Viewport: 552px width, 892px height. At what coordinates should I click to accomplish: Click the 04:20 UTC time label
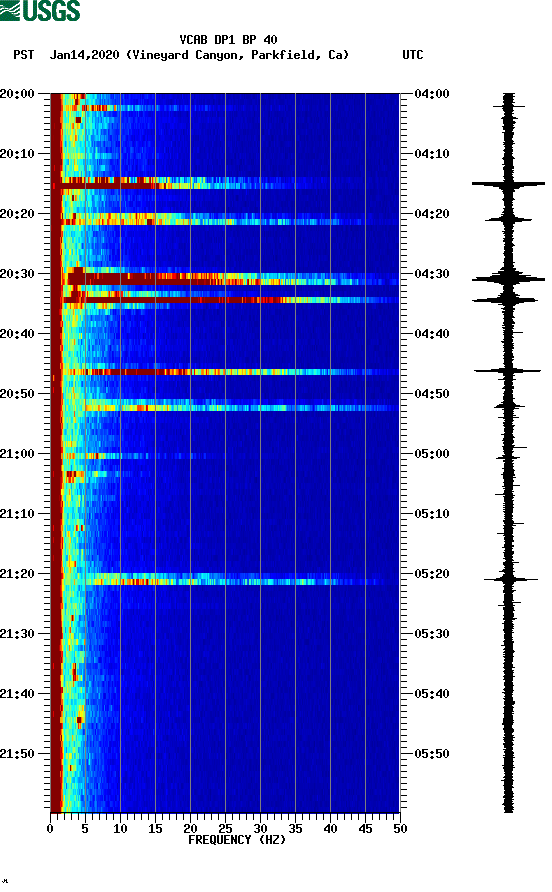pyautogui.click(x=432, y=214)
